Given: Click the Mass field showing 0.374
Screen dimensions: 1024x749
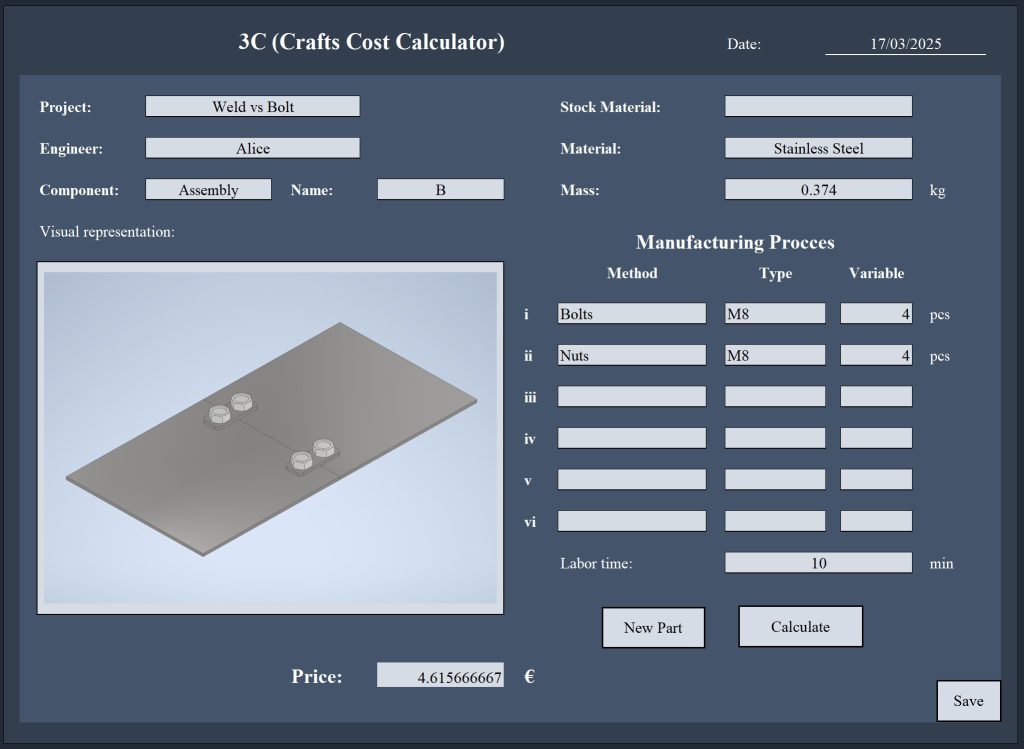Looking at the screenshot, I should pos(818,190).
